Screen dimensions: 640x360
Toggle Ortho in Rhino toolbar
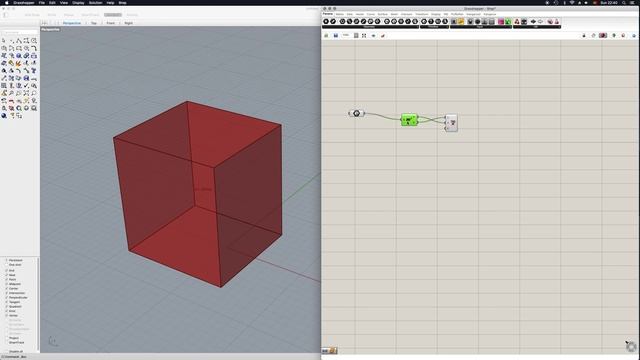(52, 15)
